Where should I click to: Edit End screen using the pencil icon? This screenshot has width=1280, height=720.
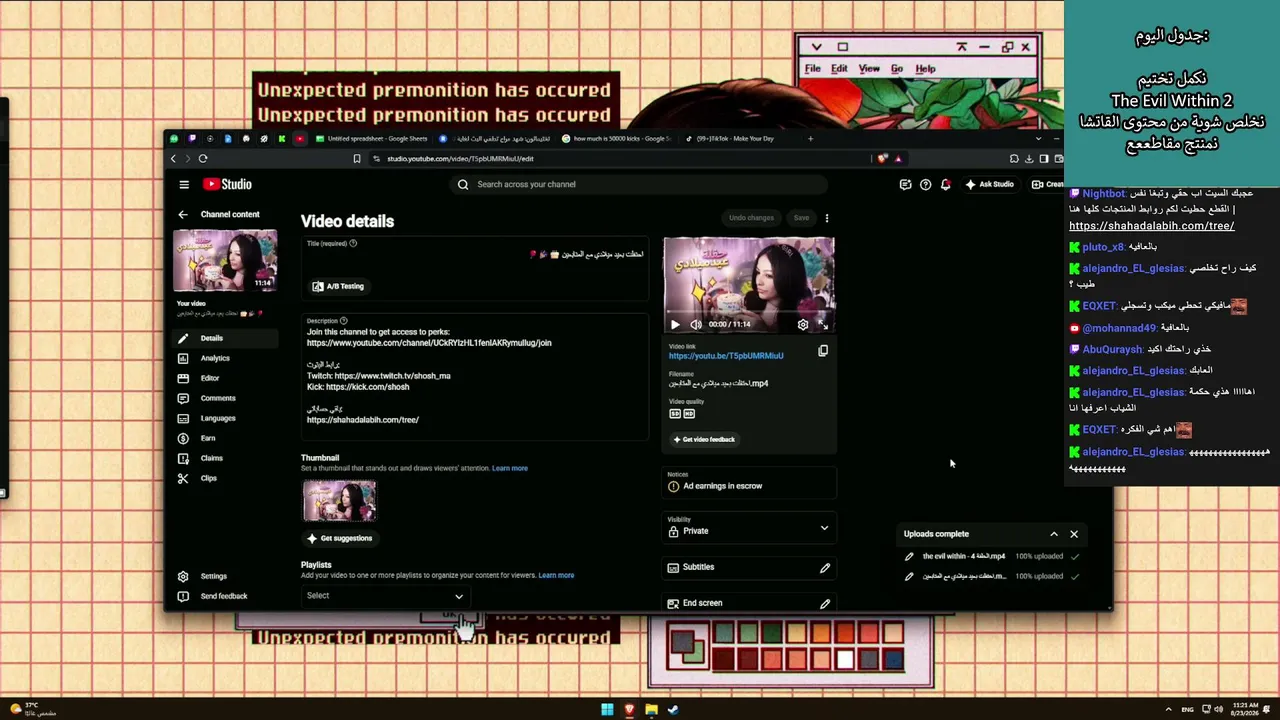tap(825, 604)
